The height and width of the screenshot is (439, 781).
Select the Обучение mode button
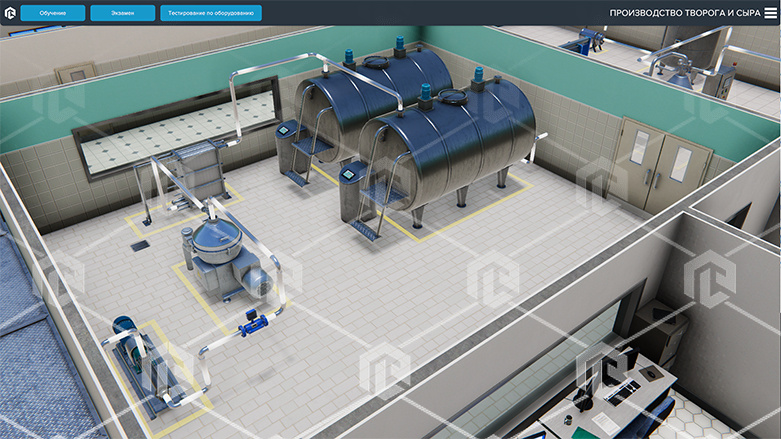(x=53, y=13)
